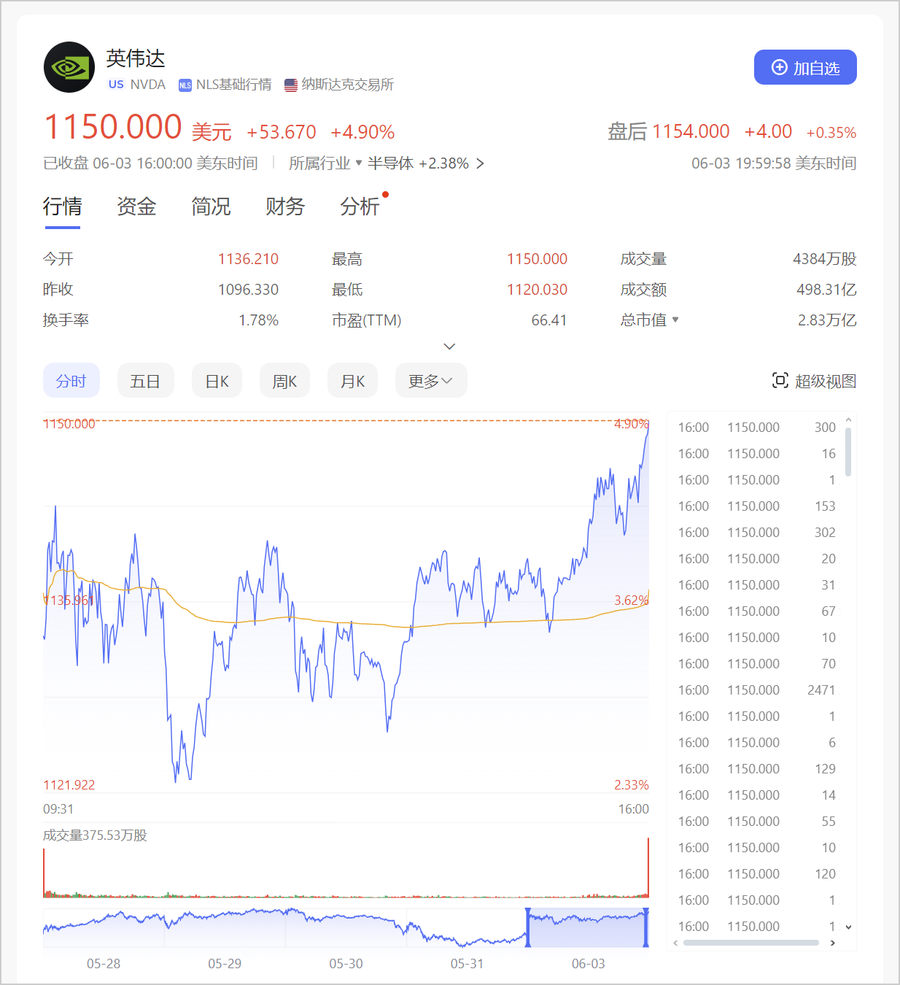Select the 分时 chart view
This screenshot has width=900, height=985.
coord(71,381)
